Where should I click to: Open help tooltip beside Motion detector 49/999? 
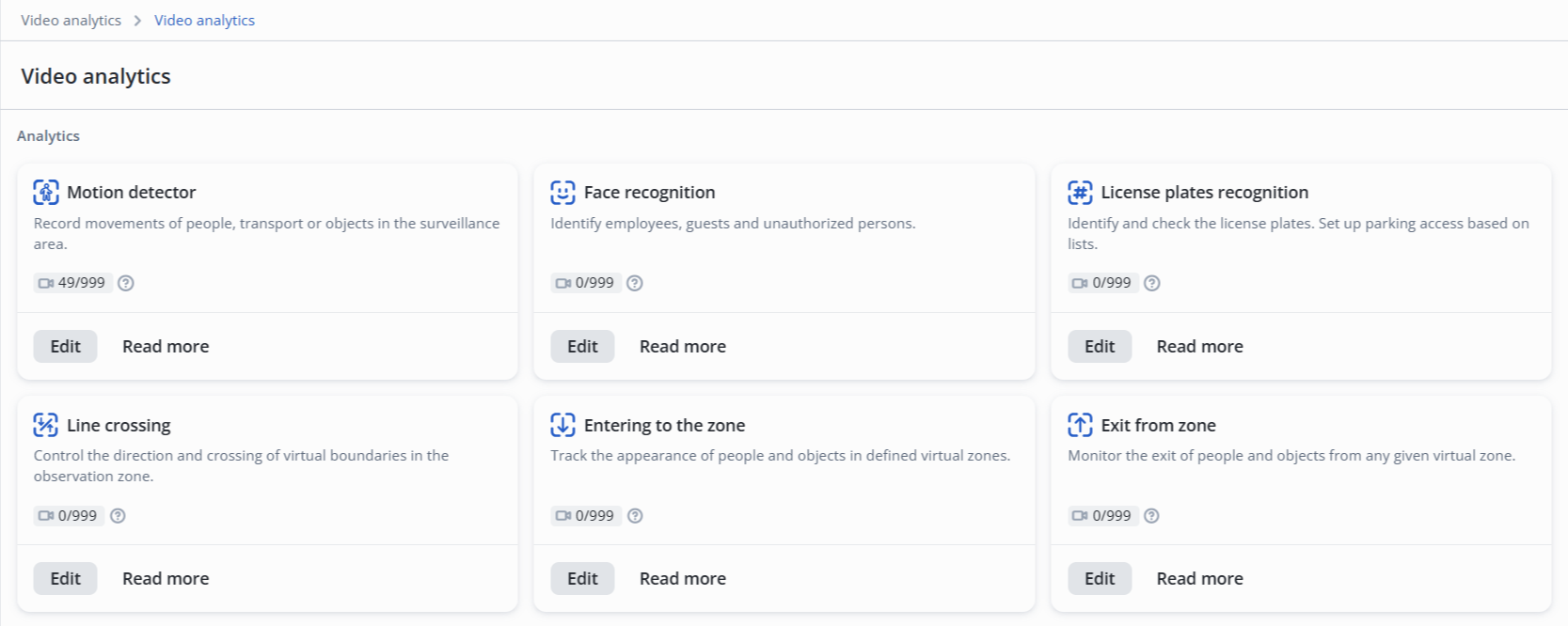tap(126, 283)
